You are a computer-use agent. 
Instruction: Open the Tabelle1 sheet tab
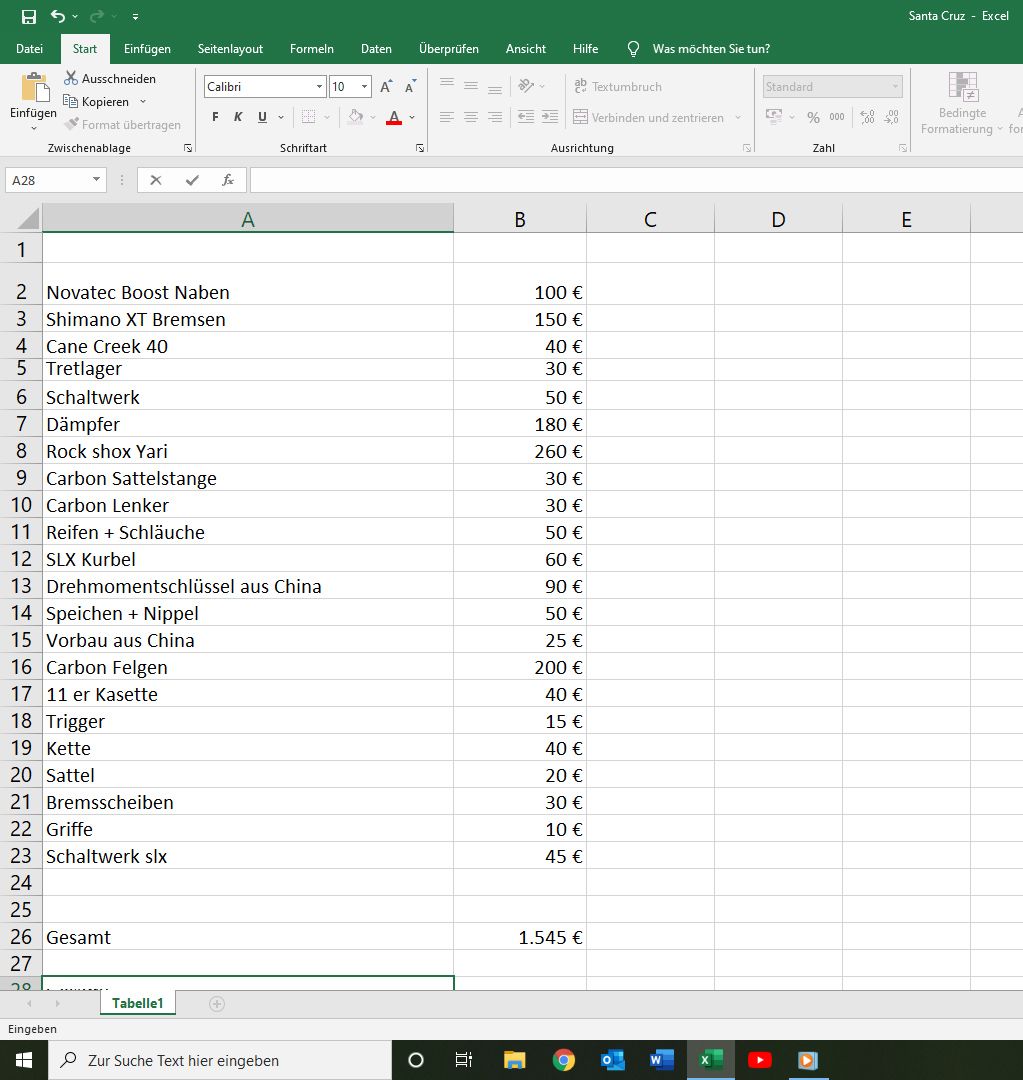137,1003
